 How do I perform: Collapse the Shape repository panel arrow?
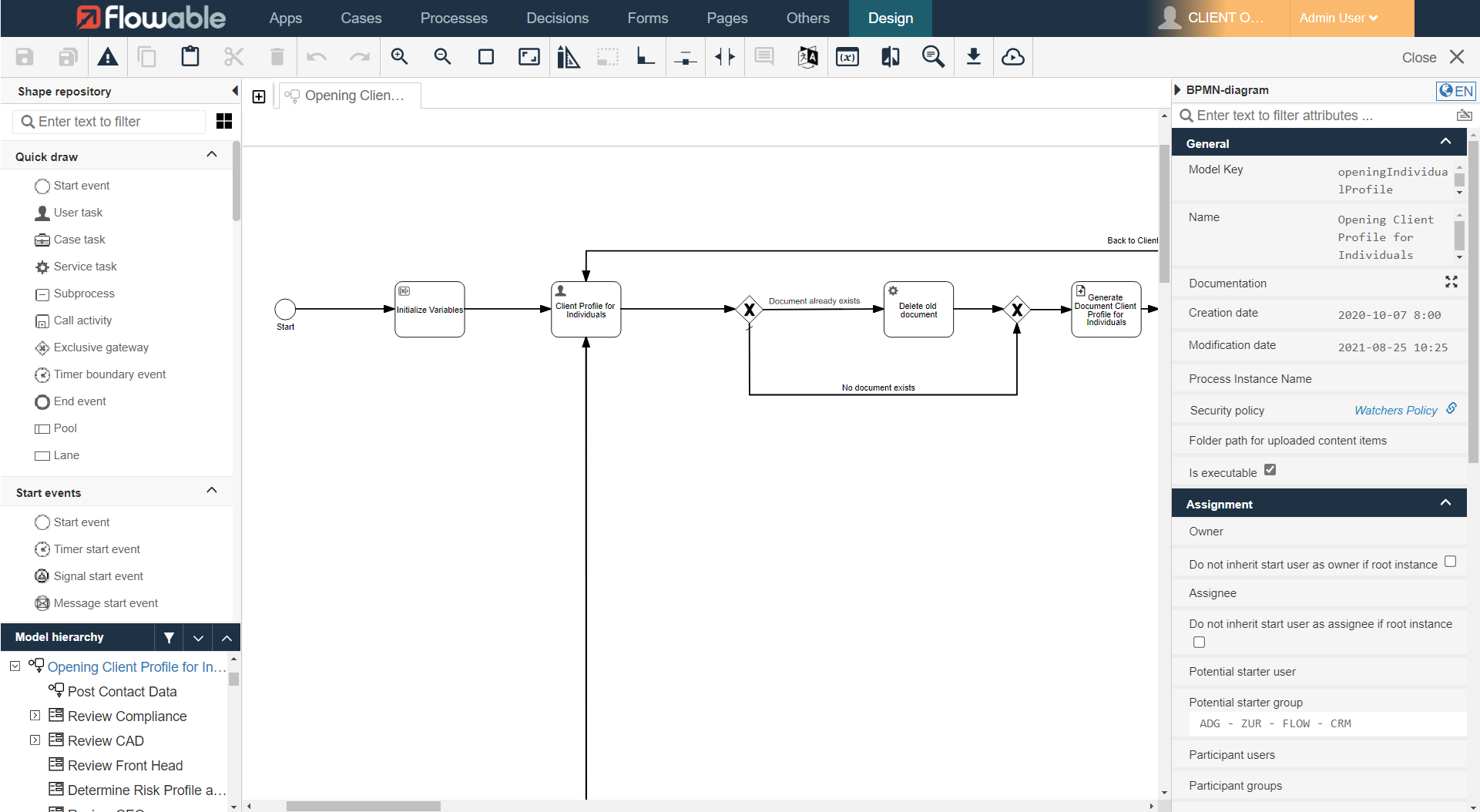point(235,91)
